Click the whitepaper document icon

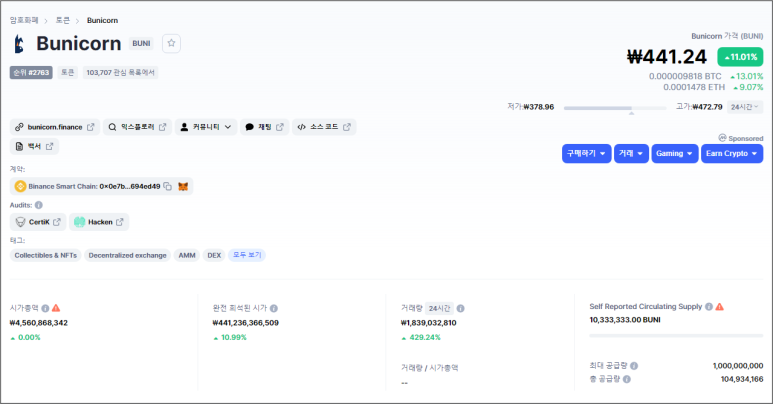pyautogui.click(x=19, y=147)
